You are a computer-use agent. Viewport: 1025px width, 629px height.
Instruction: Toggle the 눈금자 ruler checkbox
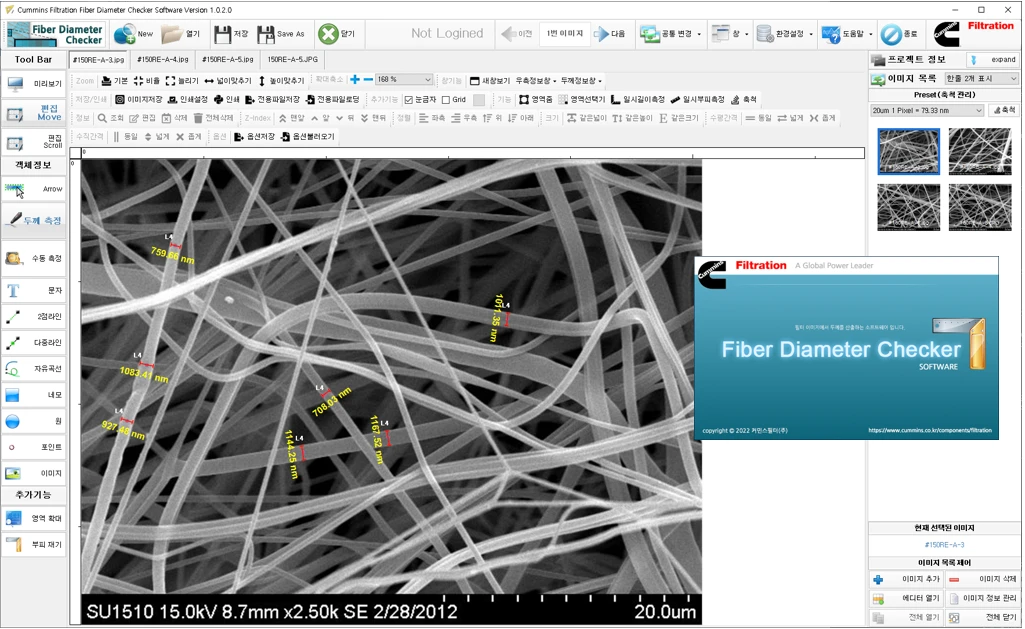point(420,99)
